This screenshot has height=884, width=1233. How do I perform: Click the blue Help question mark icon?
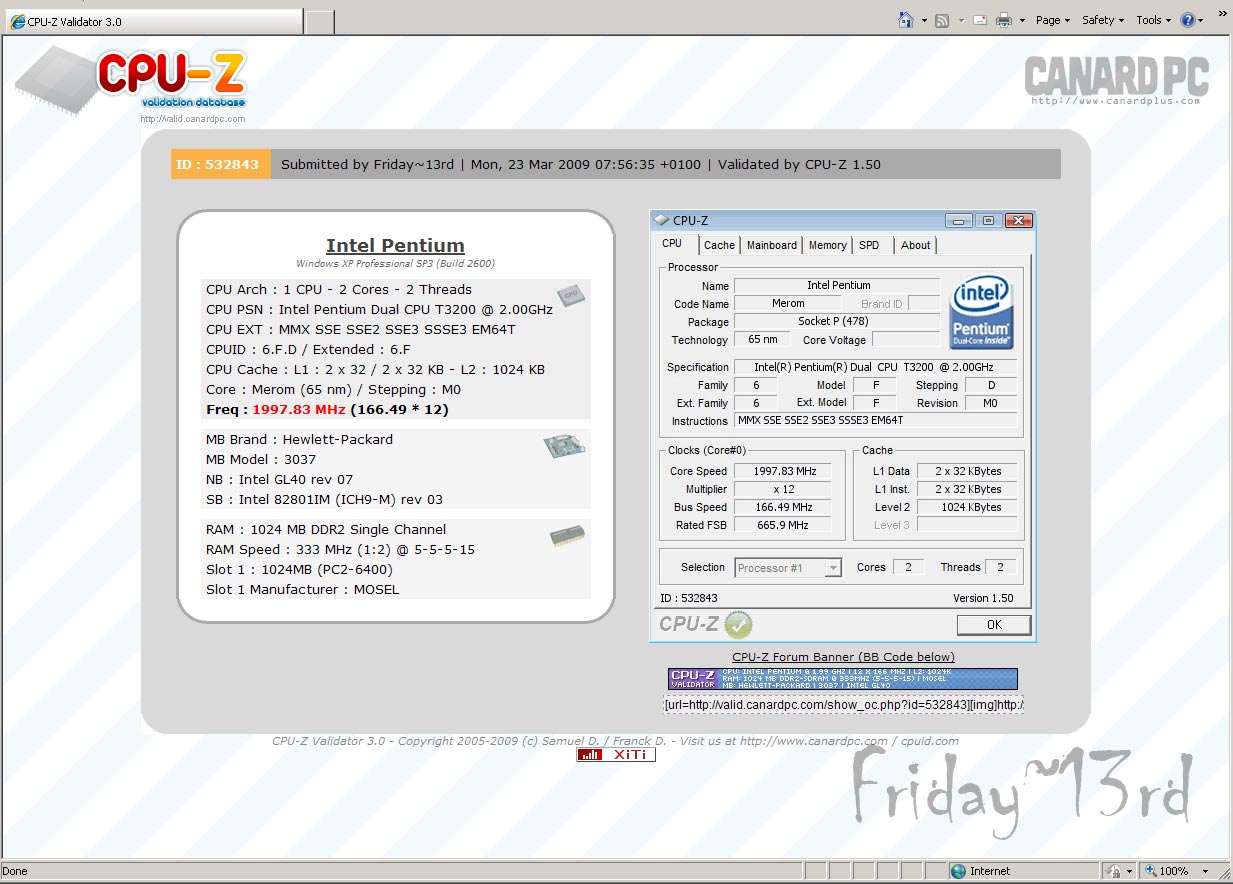(x=1188, y=20)
